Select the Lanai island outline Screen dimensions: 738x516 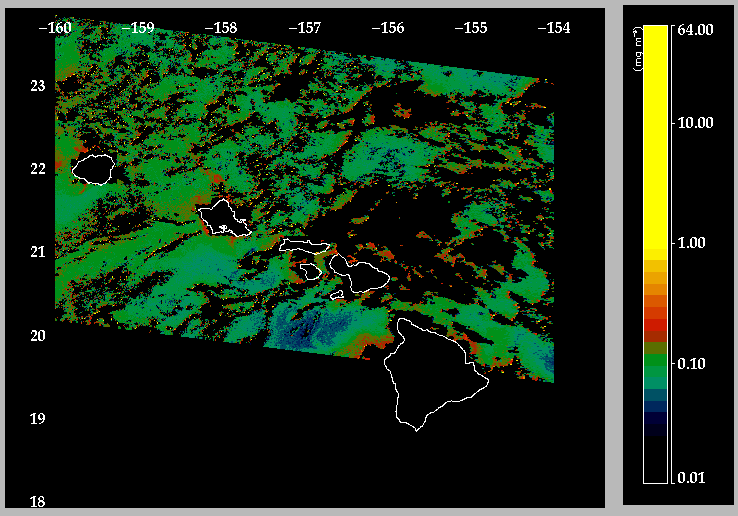click(311, 271)
